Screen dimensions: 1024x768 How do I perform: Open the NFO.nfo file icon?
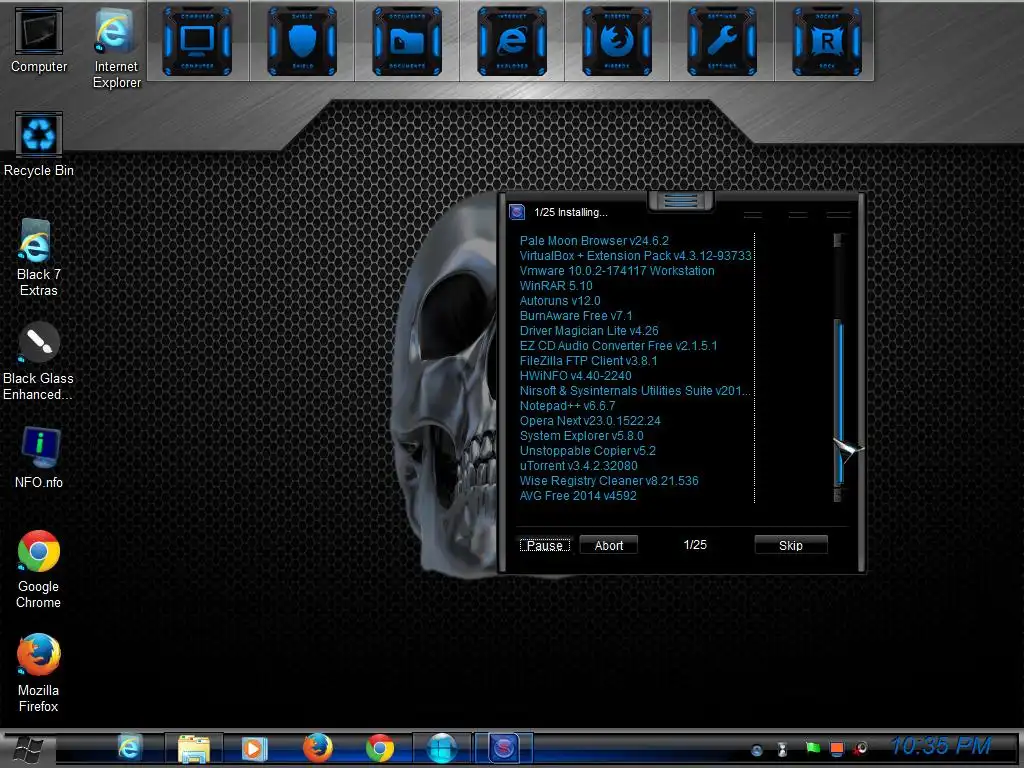(x=39, y=457)
